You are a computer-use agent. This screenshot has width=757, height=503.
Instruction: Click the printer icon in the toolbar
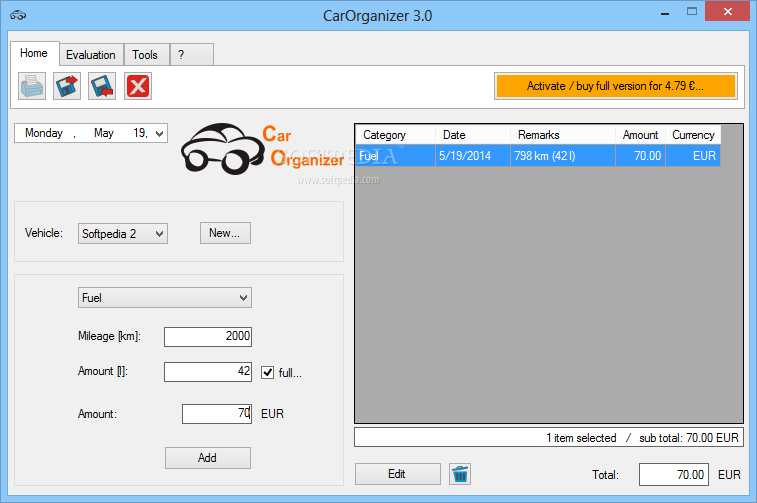[x=32, y=86]
